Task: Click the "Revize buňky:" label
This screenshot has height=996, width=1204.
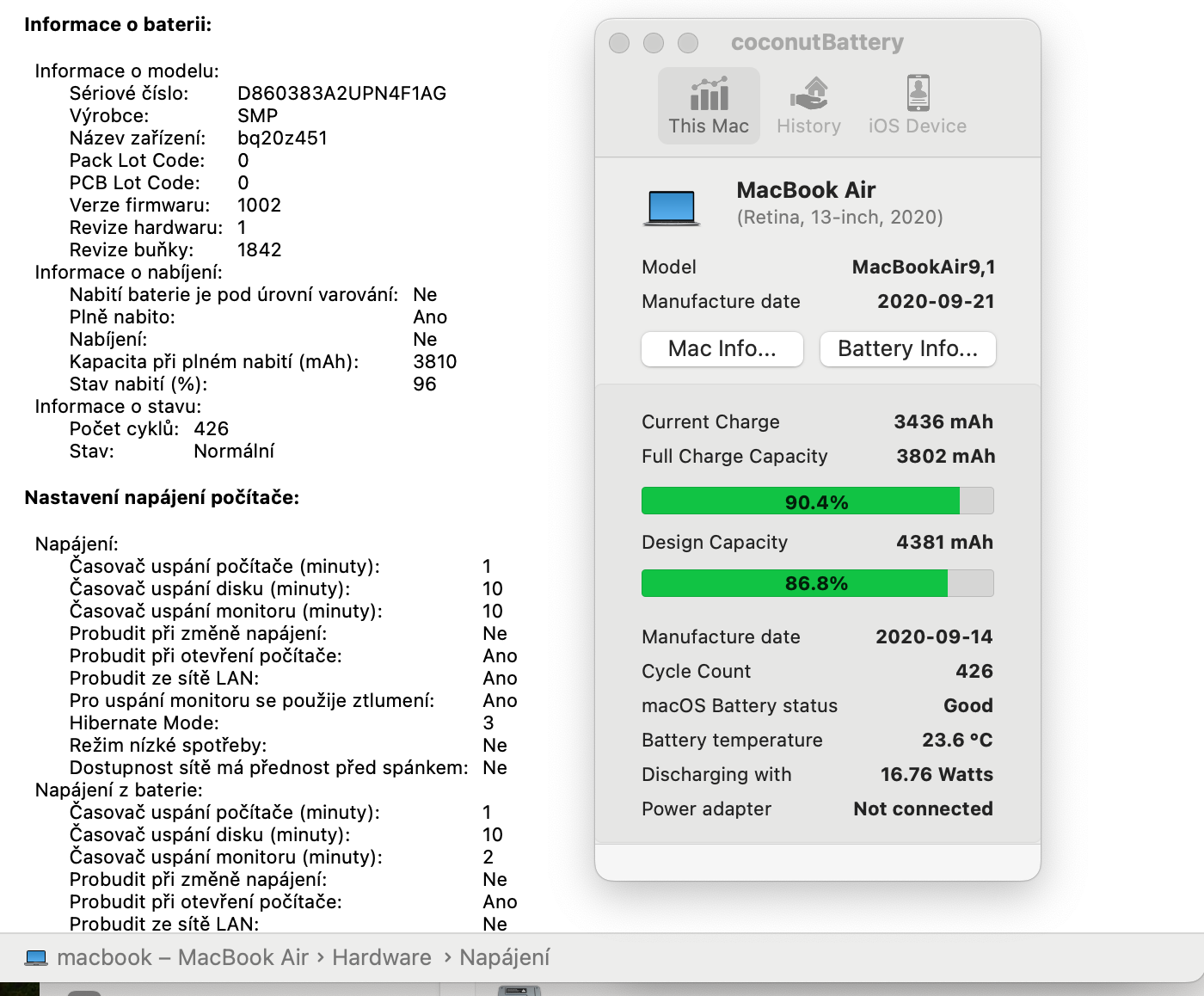Action: click(132, 250)
